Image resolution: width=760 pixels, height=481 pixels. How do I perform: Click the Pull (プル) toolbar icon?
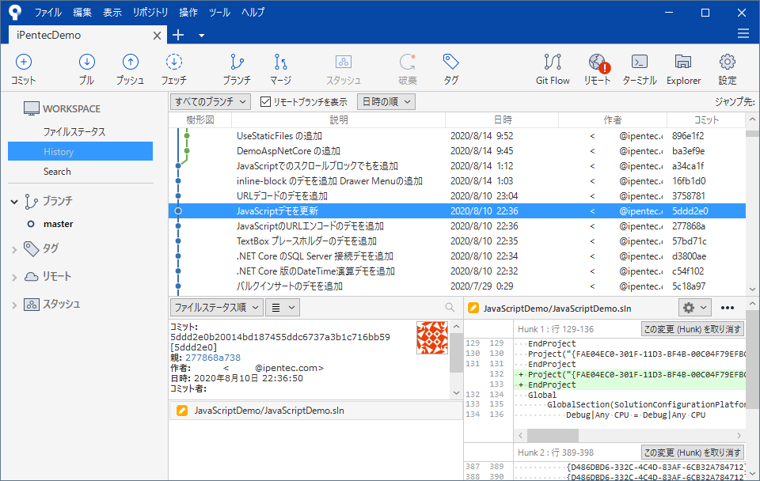point(87,62)
